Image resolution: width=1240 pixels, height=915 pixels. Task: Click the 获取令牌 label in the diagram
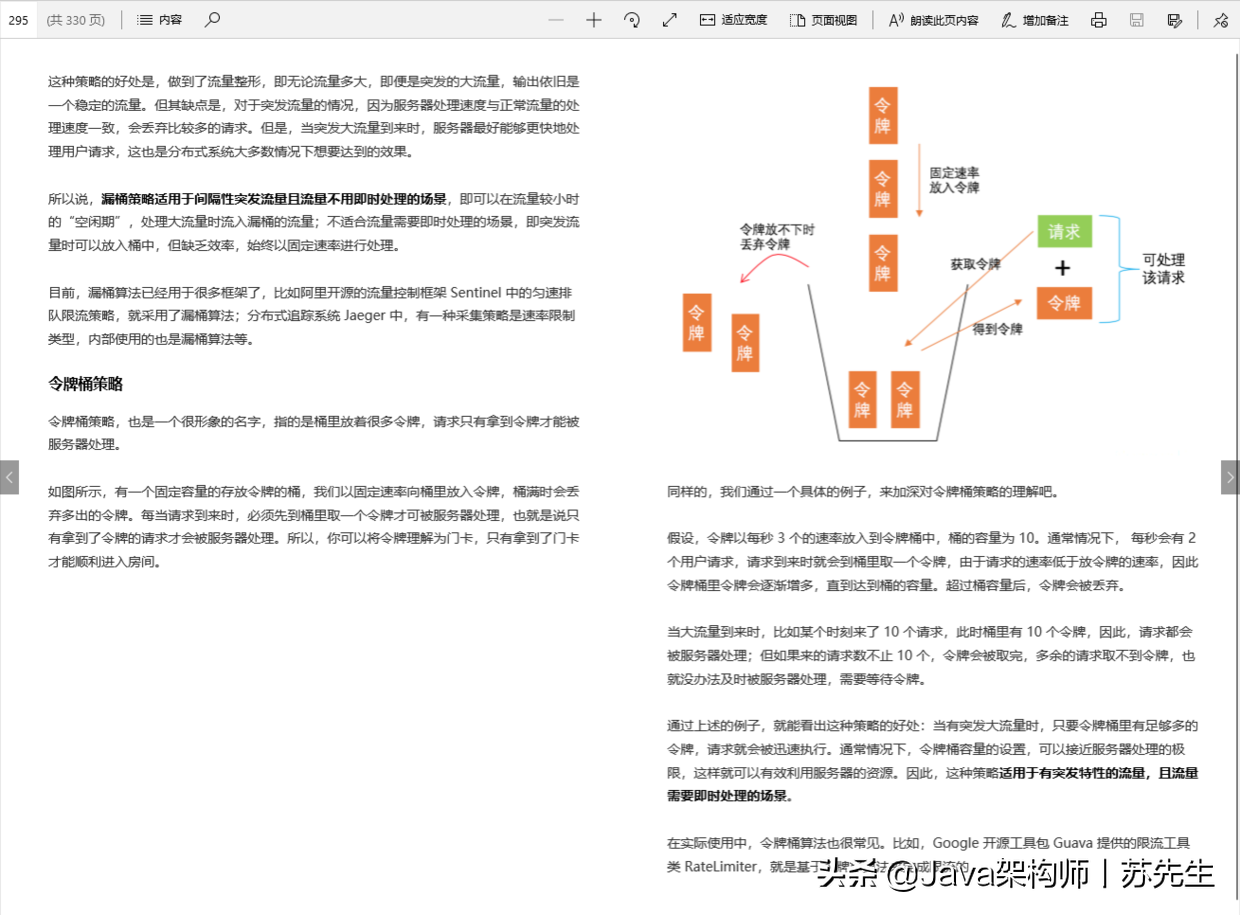(975, 265)
